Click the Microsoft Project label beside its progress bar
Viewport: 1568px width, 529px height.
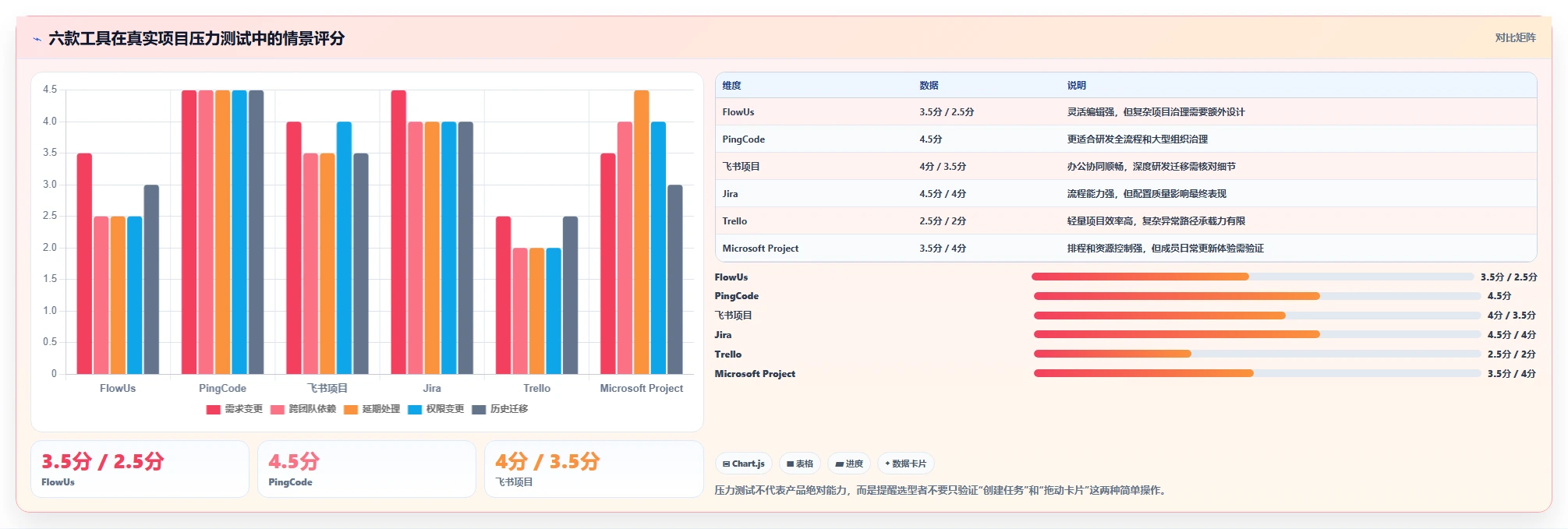[755, 374]
